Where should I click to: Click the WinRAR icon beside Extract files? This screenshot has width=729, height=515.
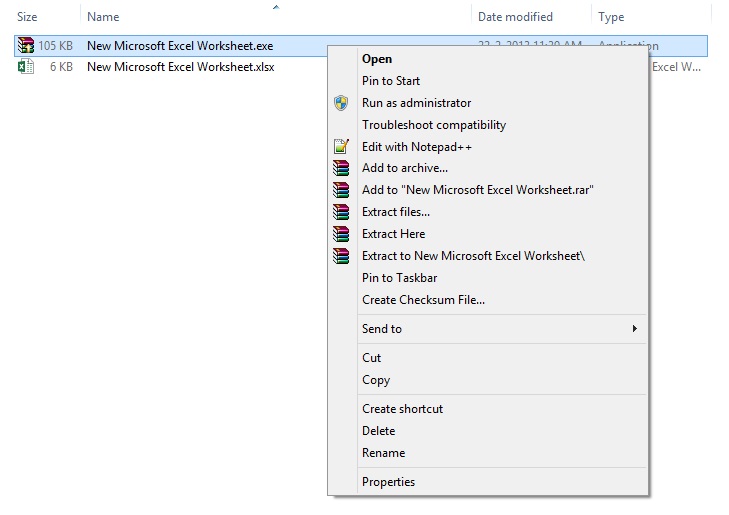[x=341, y=211]
